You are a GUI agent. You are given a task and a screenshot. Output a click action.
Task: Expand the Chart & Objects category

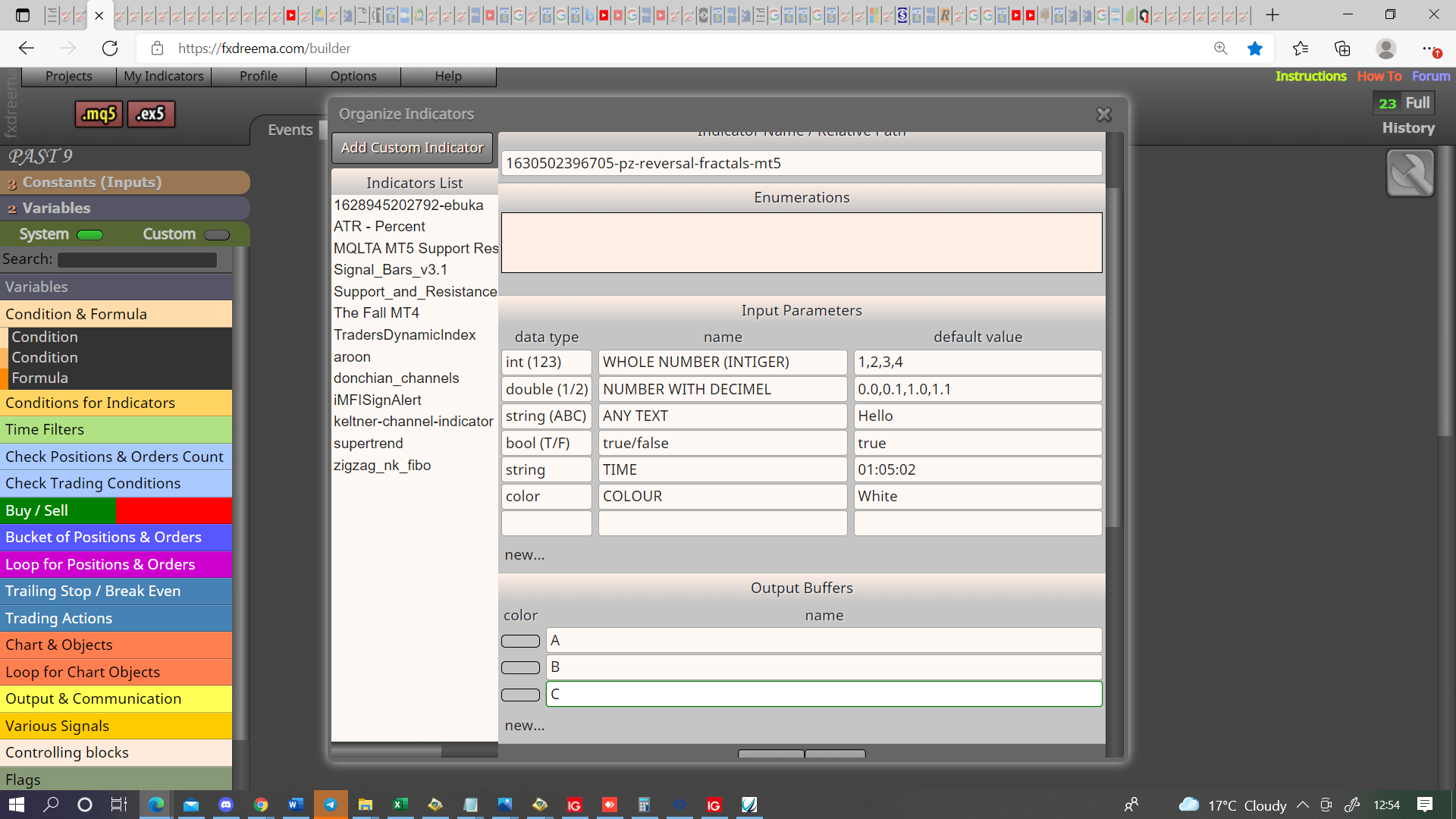(x=116, y=645)
